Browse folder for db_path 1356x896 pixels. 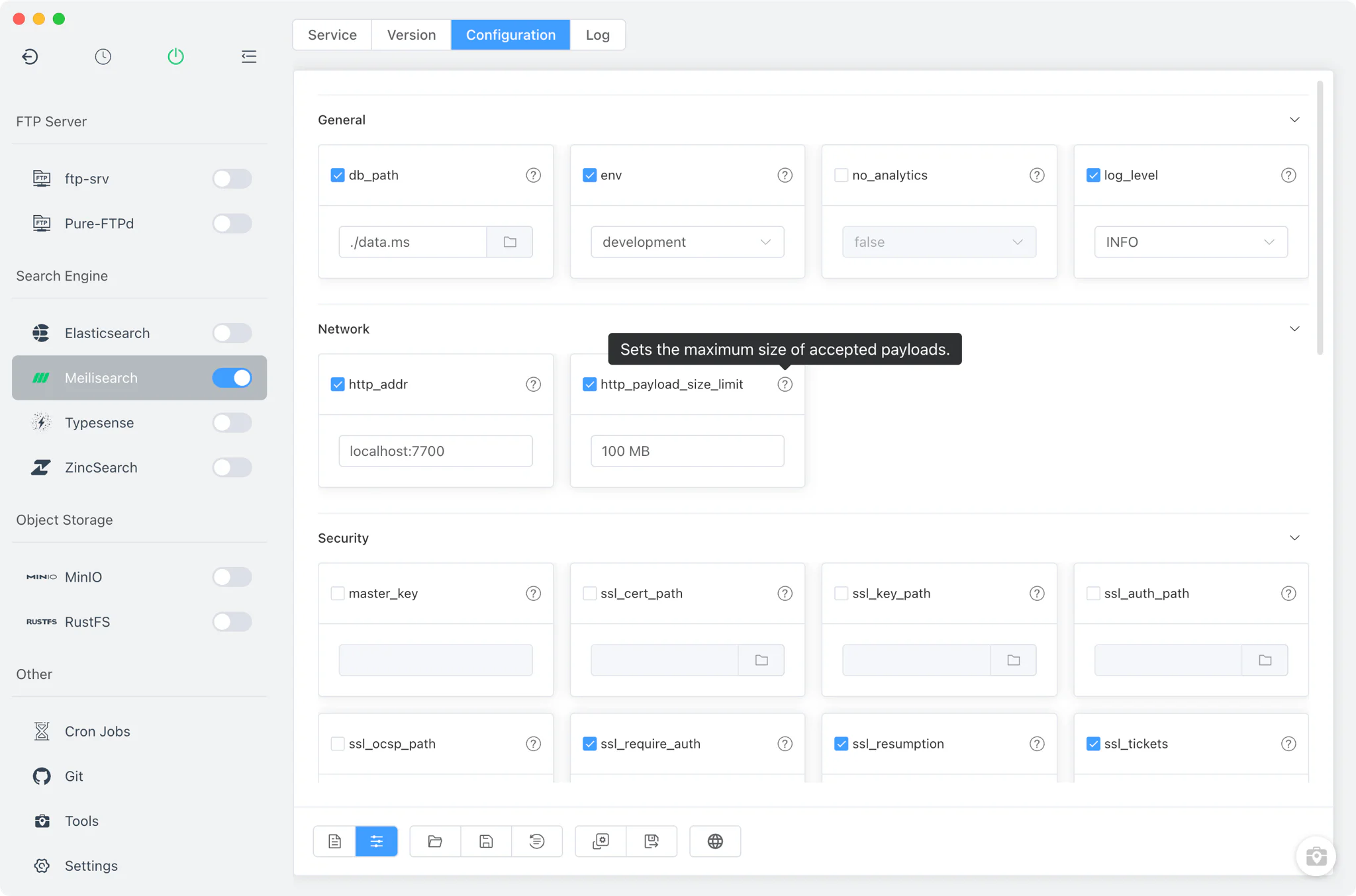click(x=510, y=242)
